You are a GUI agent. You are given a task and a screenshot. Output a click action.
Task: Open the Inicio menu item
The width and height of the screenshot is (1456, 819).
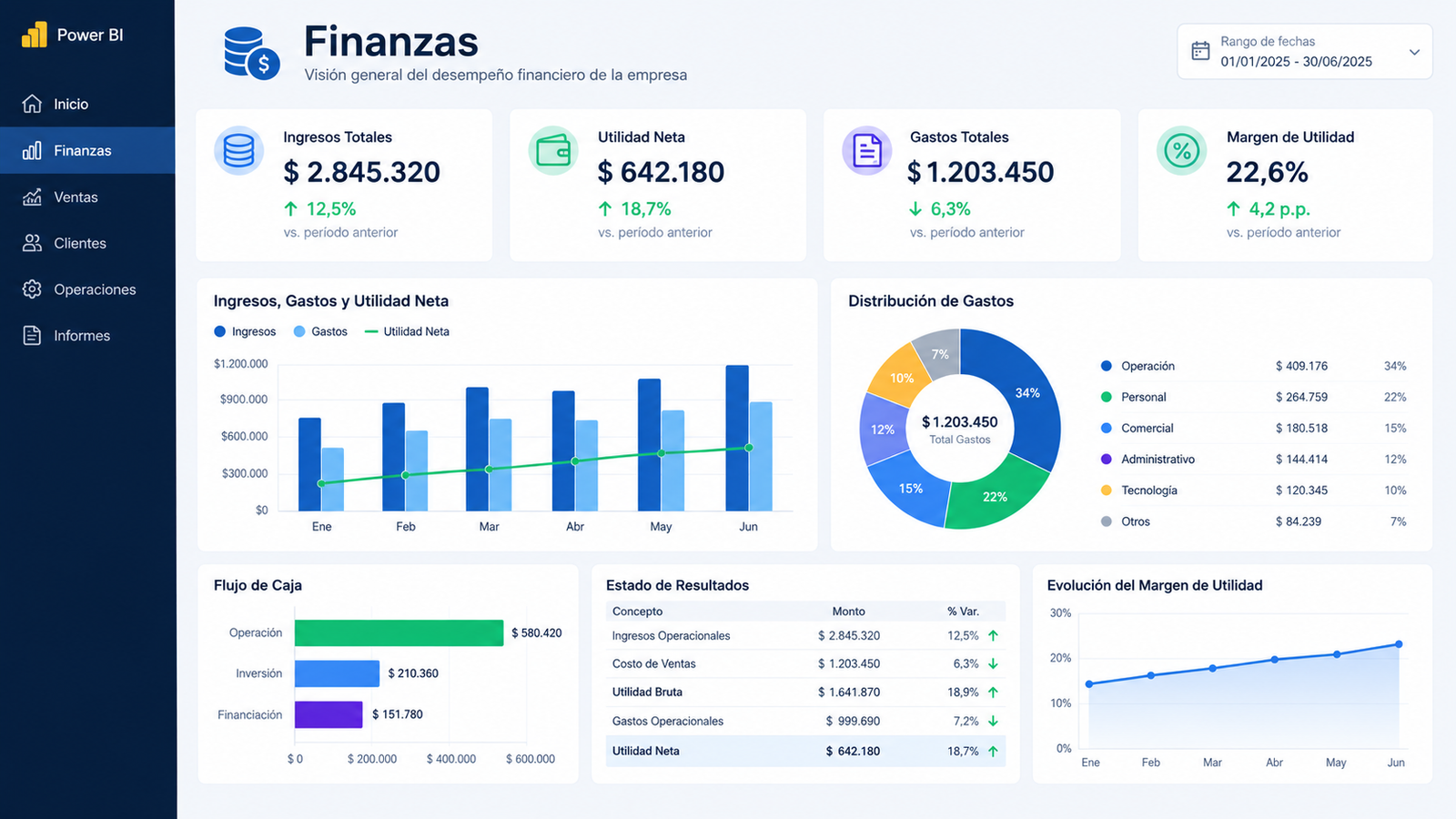click(x=87, y=104)
